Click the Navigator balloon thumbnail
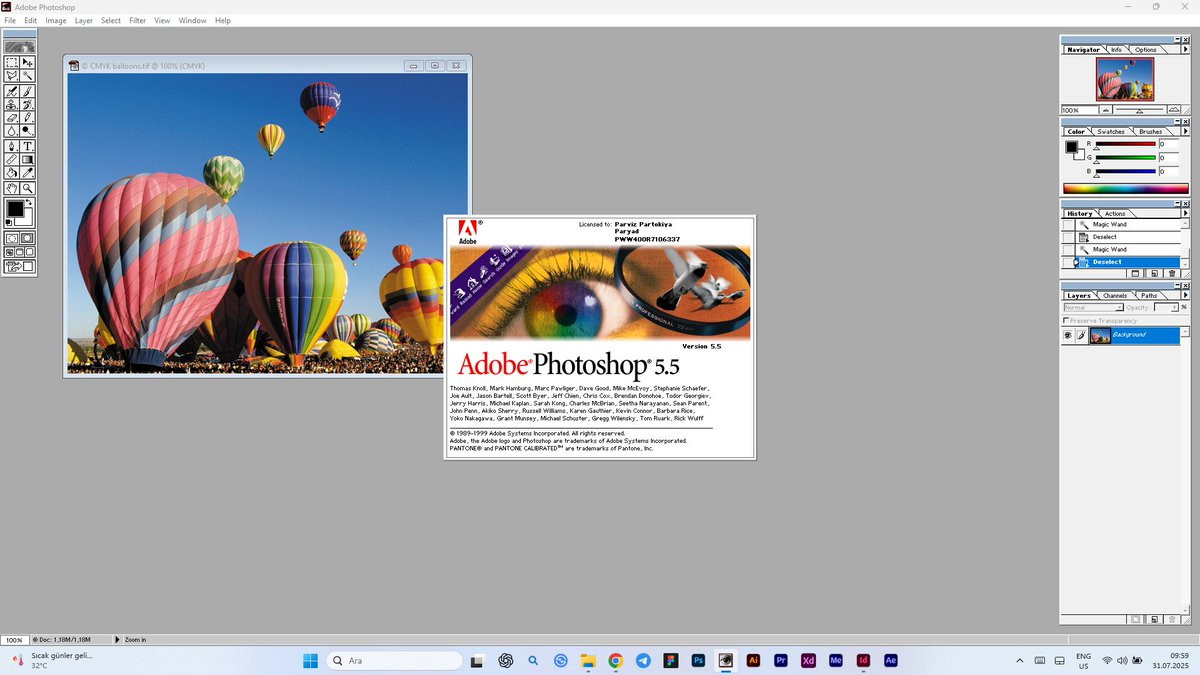This screenshot has height=675, width=1200. click(x=1125, y=79)
